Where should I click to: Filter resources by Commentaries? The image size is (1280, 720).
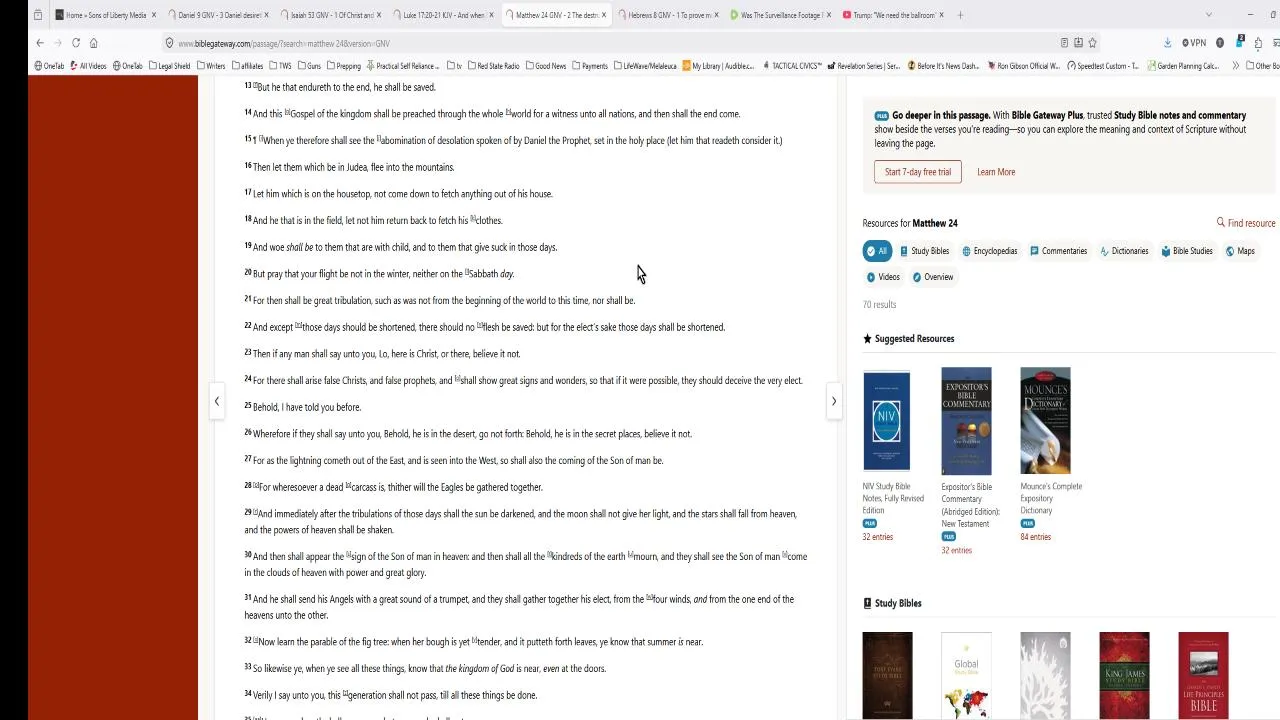1058,251
